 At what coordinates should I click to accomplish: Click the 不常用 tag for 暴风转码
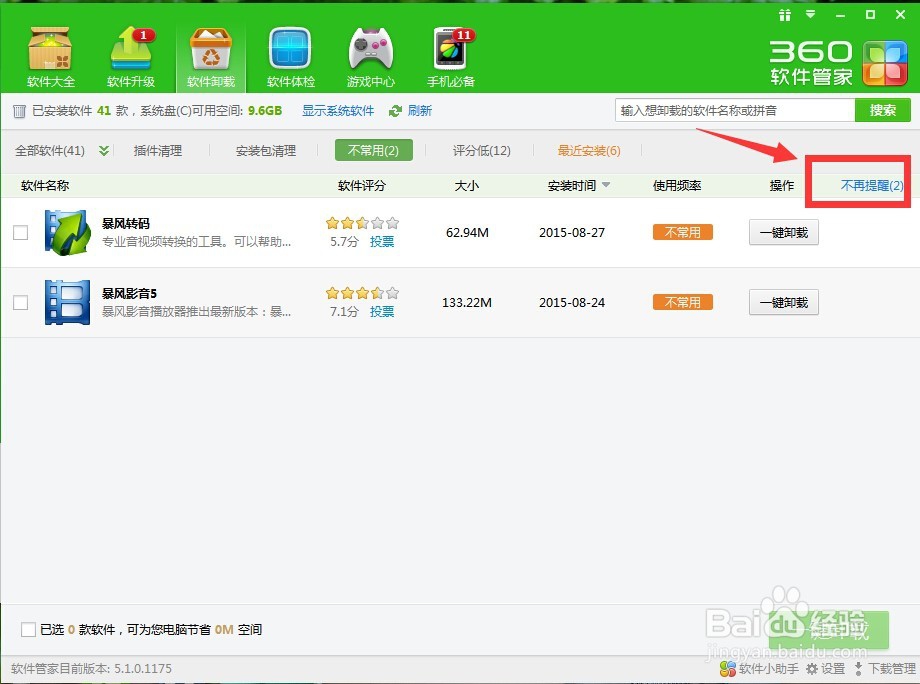tap(682, 232)
